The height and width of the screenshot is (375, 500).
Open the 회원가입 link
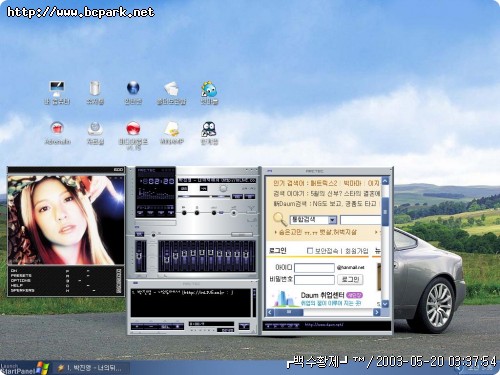click(356, 251)
